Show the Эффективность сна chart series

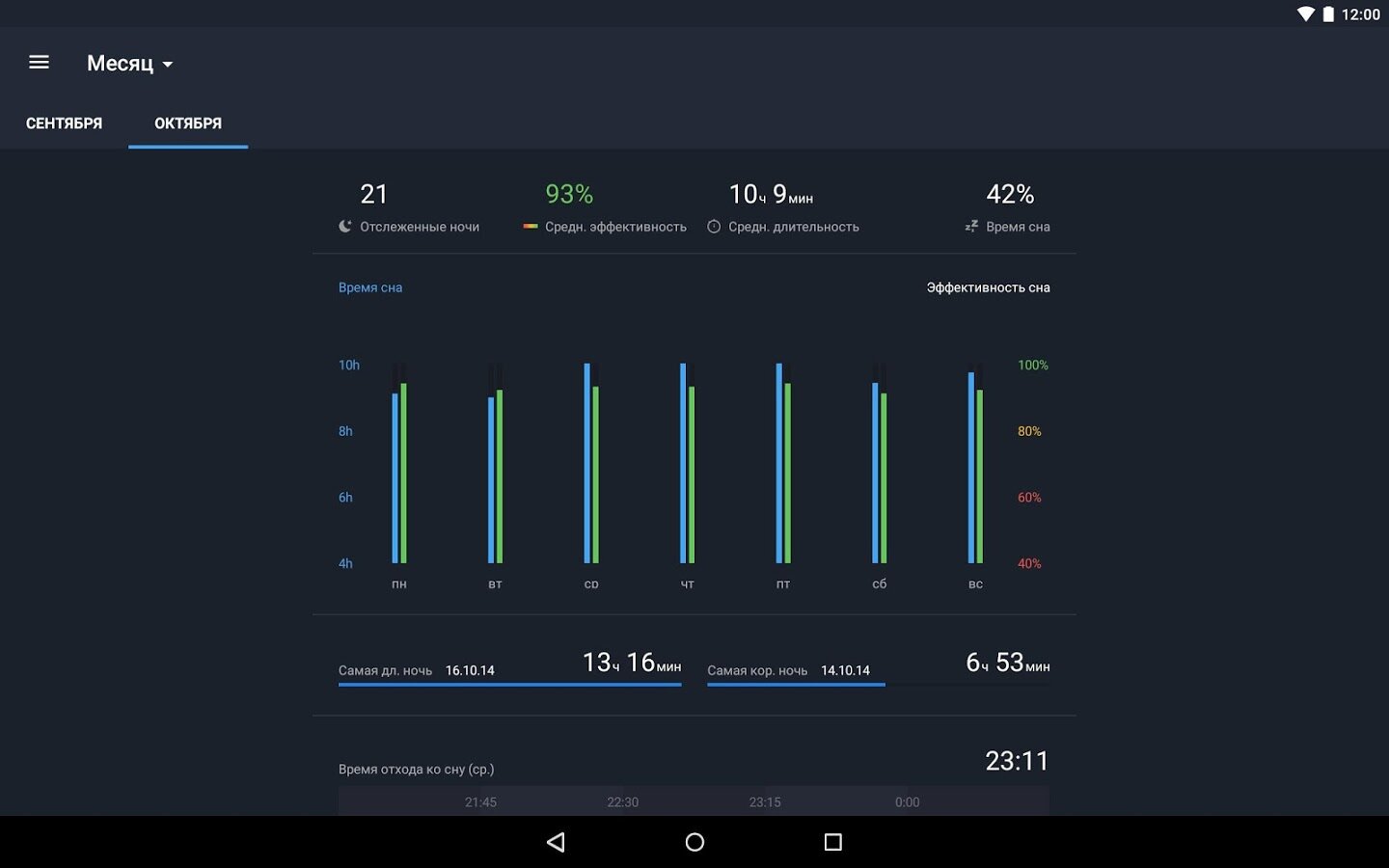(988, 287)
